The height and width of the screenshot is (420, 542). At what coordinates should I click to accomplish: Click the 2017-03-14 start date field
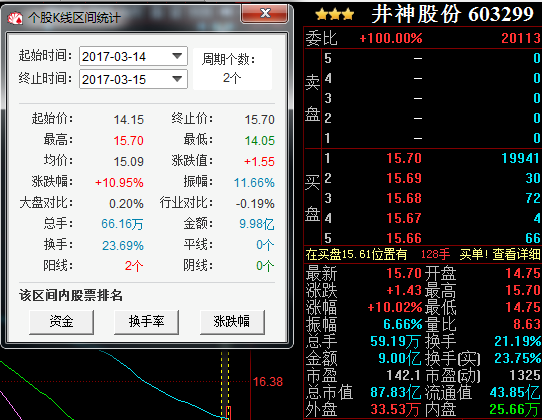pyautogui.click(x=133, y=56)
